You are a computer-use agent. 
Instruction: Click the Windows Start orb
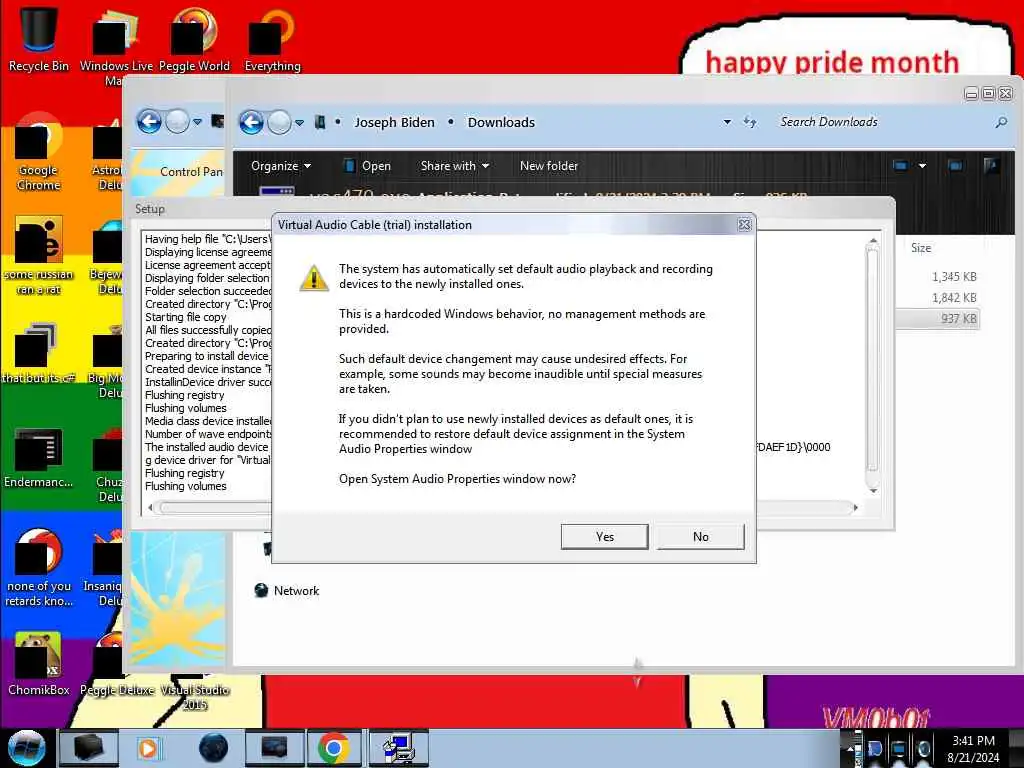[x=26, y=748]
